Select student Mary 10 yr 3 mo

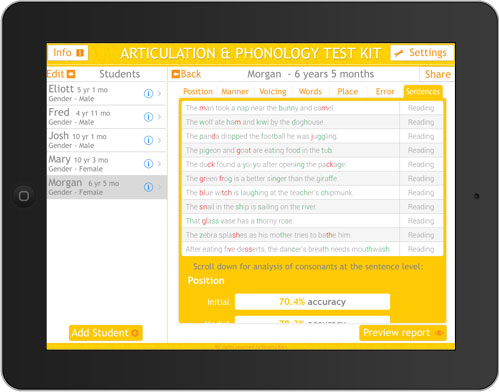[107, 164]
